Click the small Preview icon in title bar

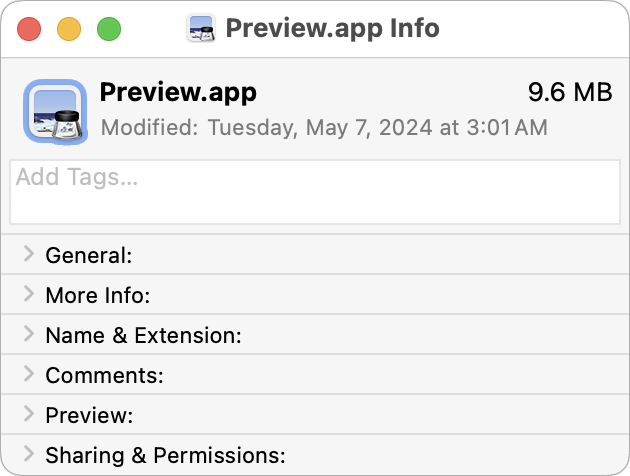tap(201, 28)
